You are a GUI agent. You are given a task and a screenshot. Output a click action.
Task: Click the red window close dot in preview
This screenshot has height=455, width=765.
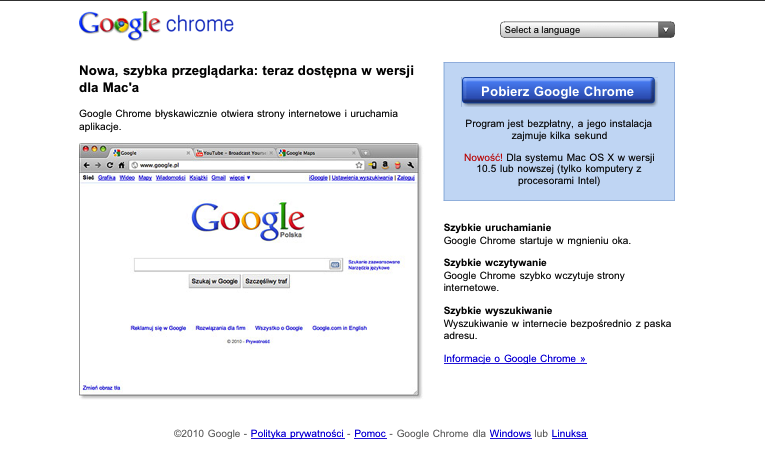click(85, 149)
